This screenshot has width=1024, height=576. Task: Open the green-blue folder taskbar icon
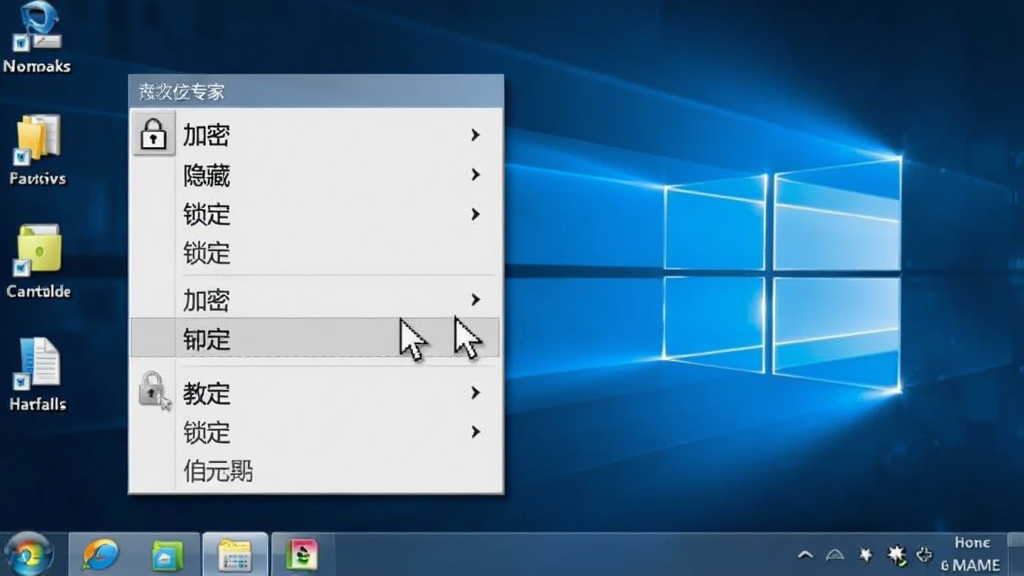[x=167, y=556]
